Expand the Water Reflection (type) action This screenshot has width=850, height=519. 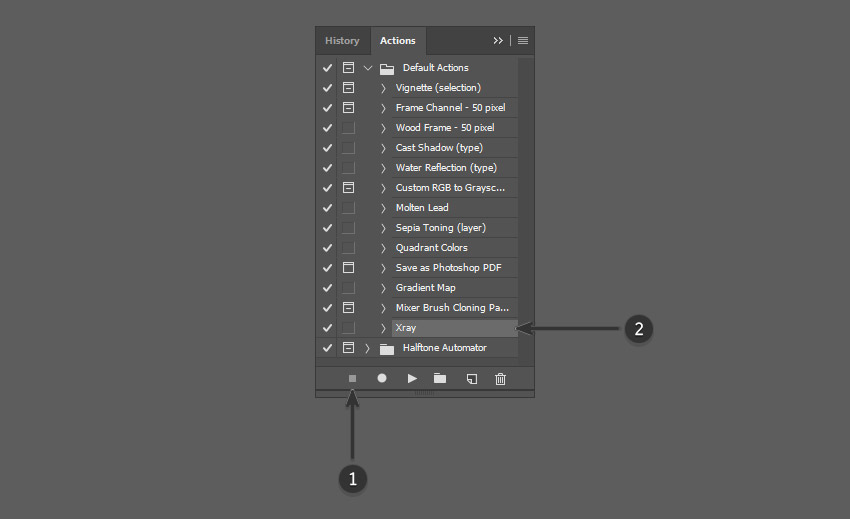[383, 168]
